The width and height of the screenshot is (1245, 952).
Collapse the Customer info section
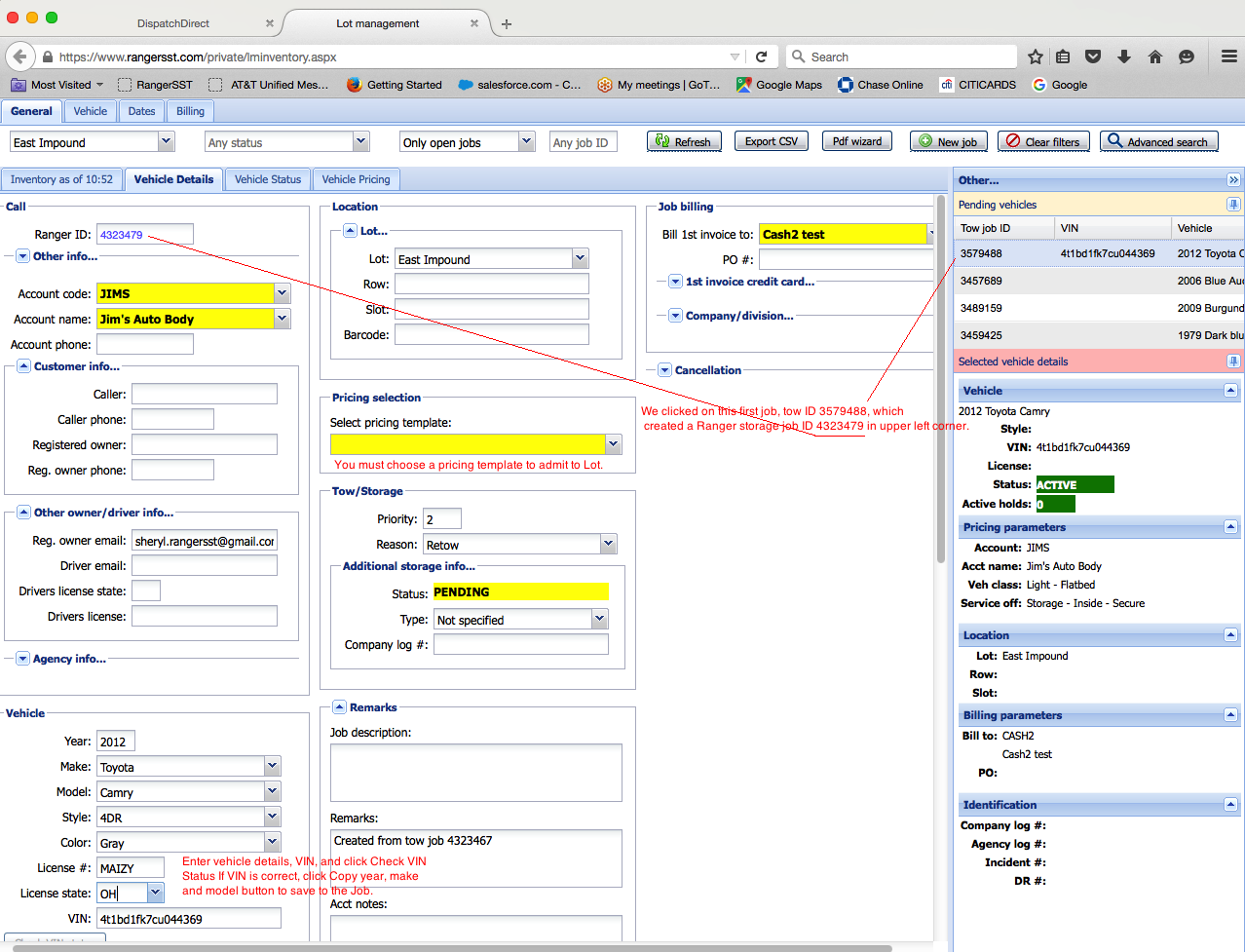tap(23, 366)
